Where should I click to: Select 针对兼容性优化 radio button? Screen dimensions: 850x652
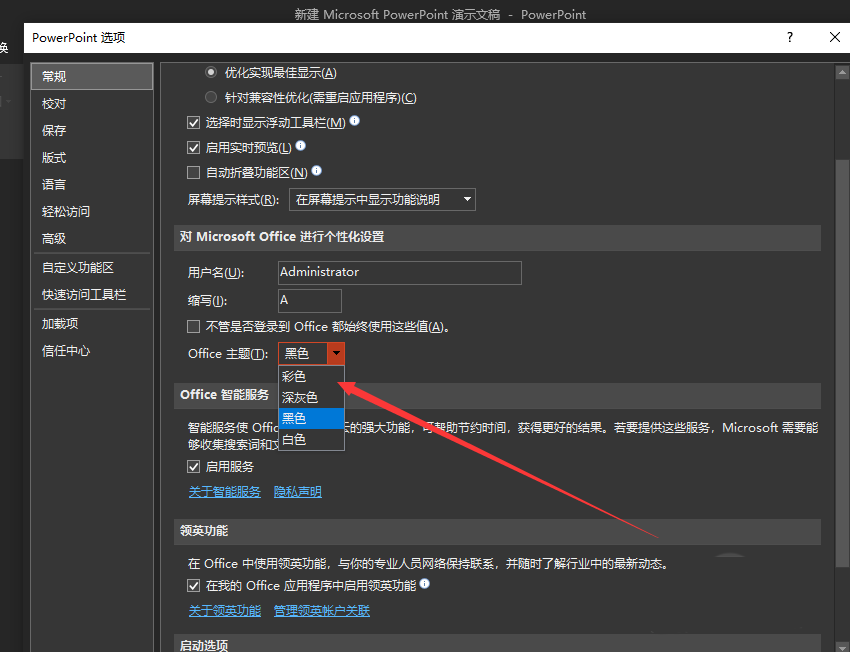tap(211, 98)
